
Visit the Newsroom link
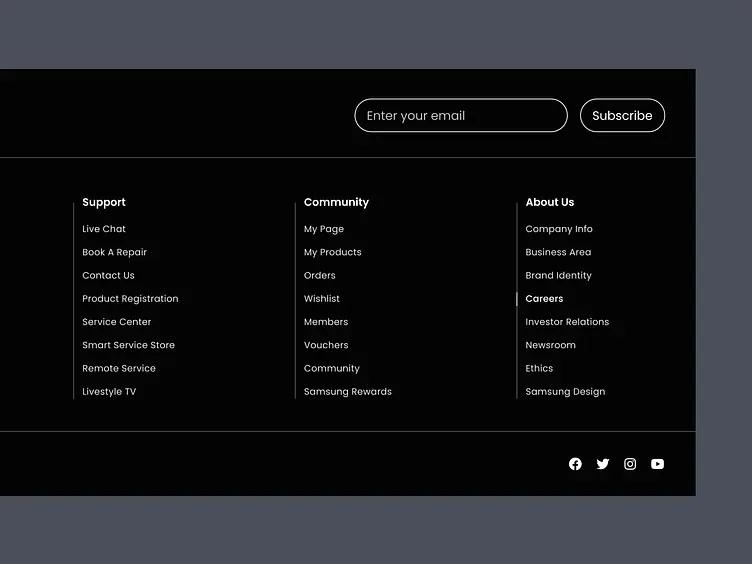(550, 345)
